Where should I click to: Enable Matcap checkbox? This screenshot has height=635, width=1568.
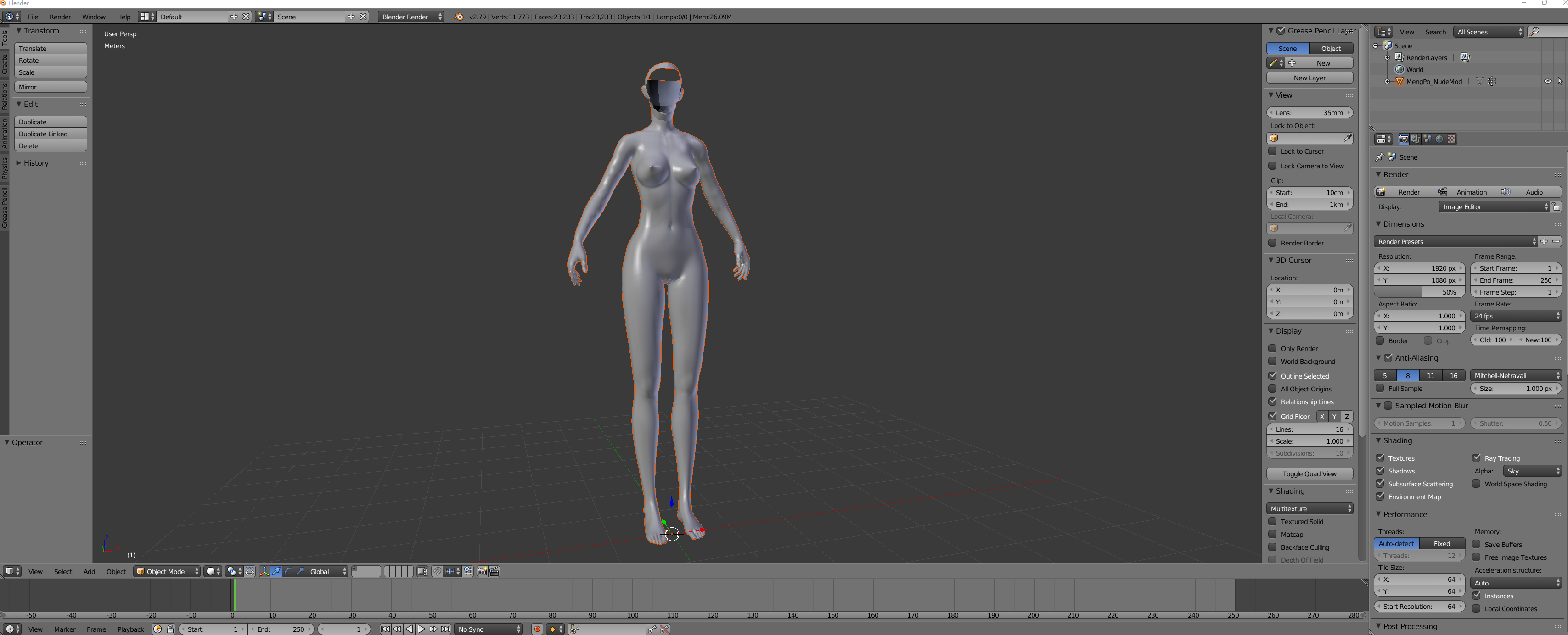pyautogui.click(x=1272, y=534)
